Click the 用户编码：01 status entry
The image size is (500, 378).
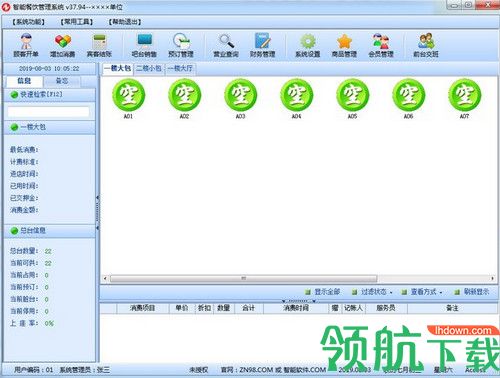click(x=33, y=370)
